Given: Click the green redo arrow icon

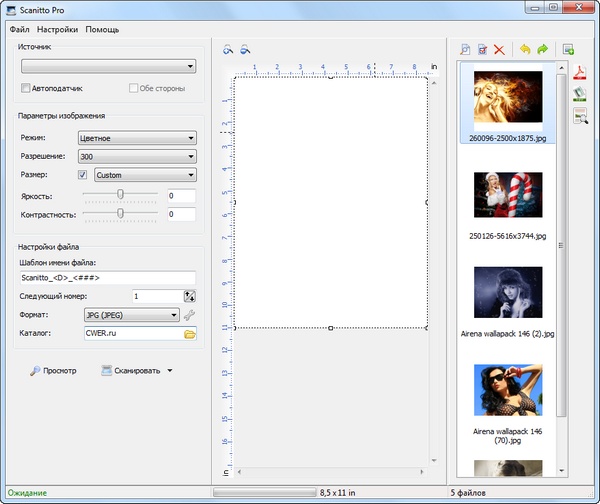Looking at the screenshot, I should click(x=543, y=49).
